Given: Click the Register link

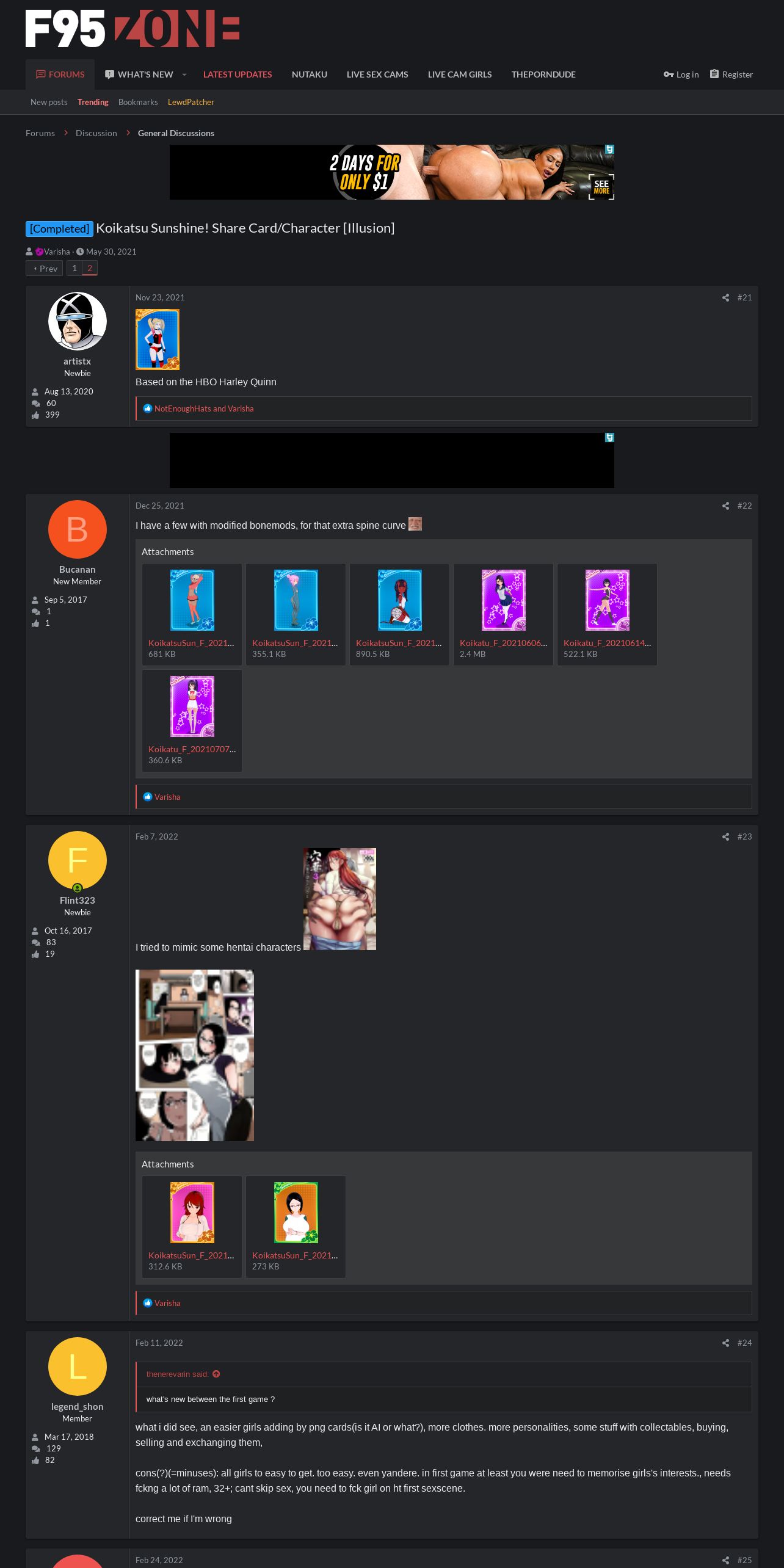Looking at the screenshot, I should click(x=731, y=74).
